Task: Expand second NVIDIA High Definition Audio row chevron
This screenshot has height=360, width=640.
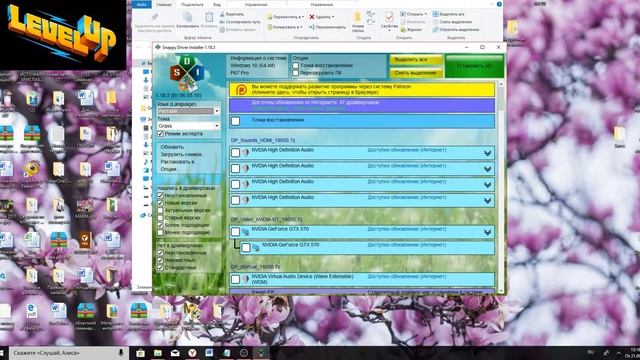Action: click(487, 169)
